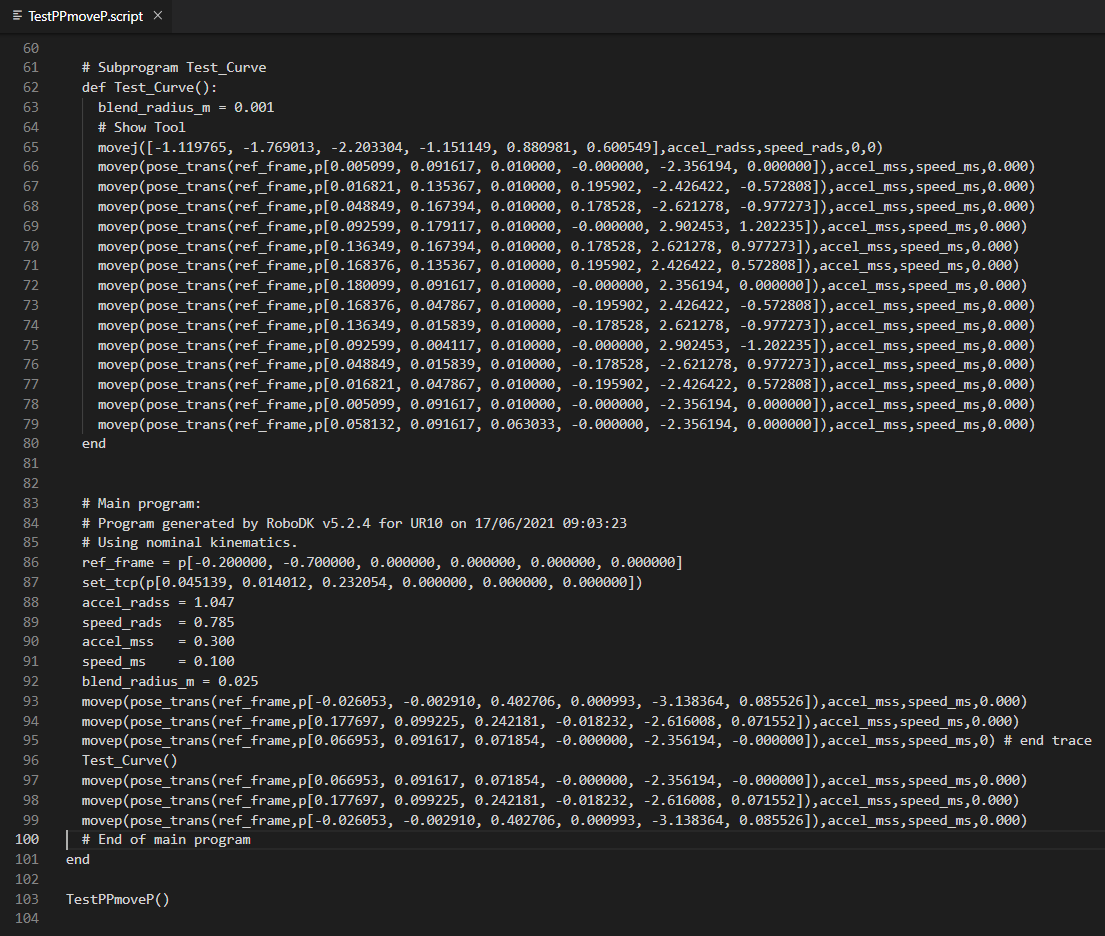The height and width of the screenshot is (936, 1105).
Task: Click the movej command on line 65
Action: pyautogui.click(x=490, y=147)
